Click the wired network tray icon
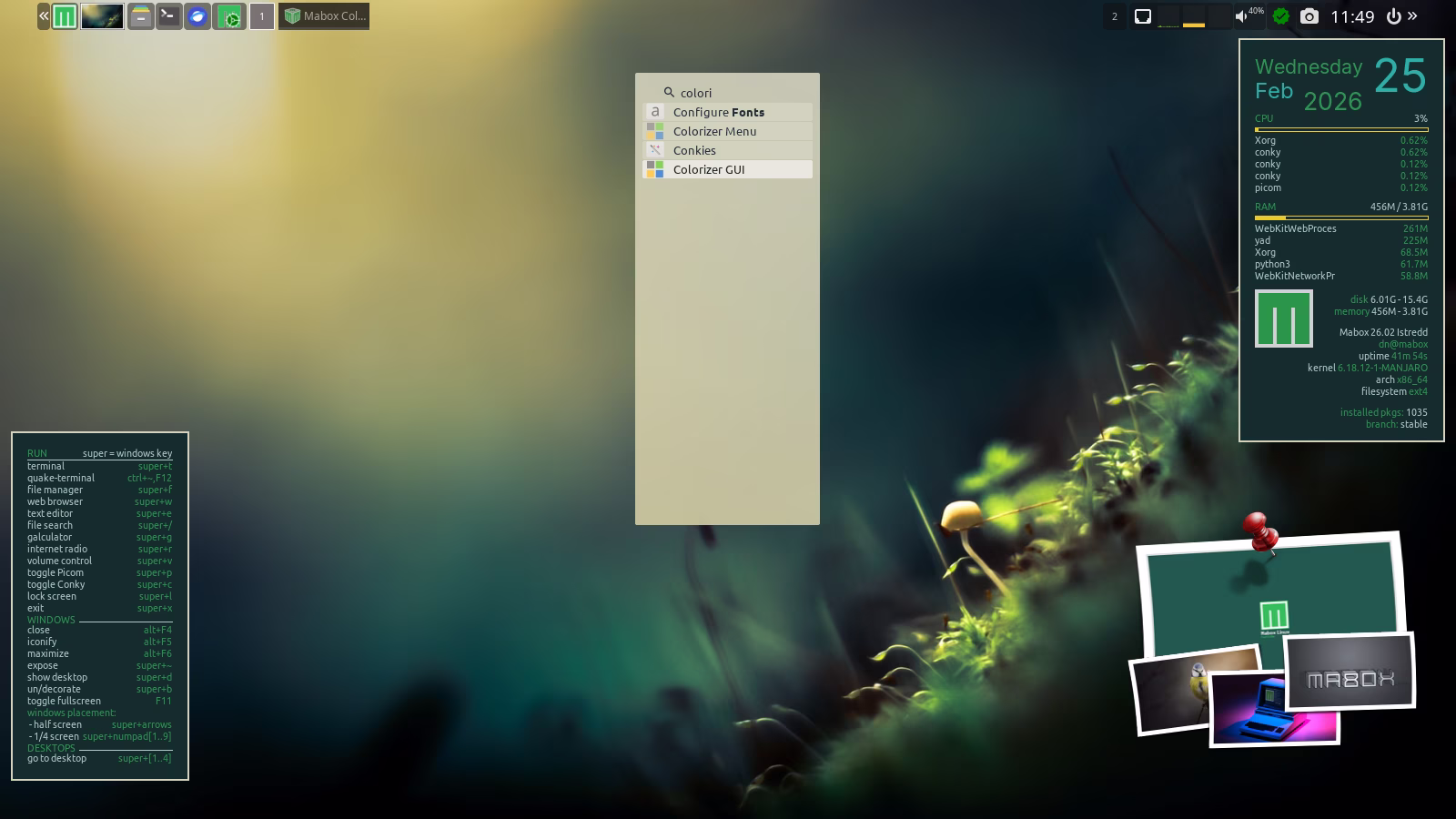Image resolution: width=1456 pixels, height=819 pixels. [1143, 16]
